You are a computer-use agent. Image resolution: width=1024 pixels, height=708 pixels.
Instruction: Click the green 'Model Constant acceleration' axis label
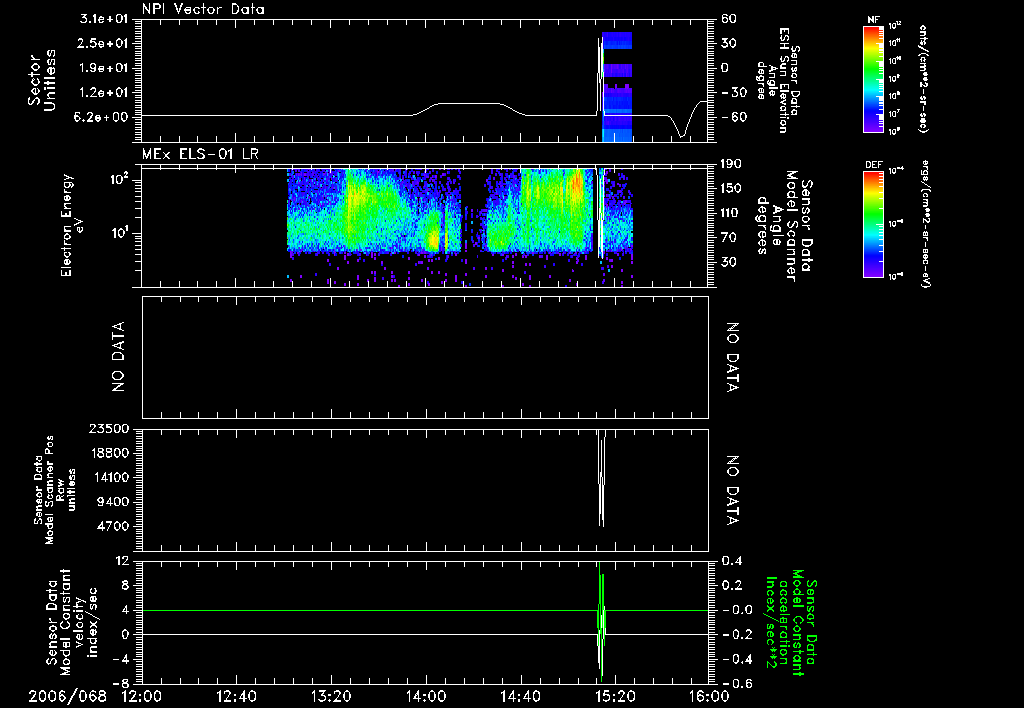coord(792,622)
